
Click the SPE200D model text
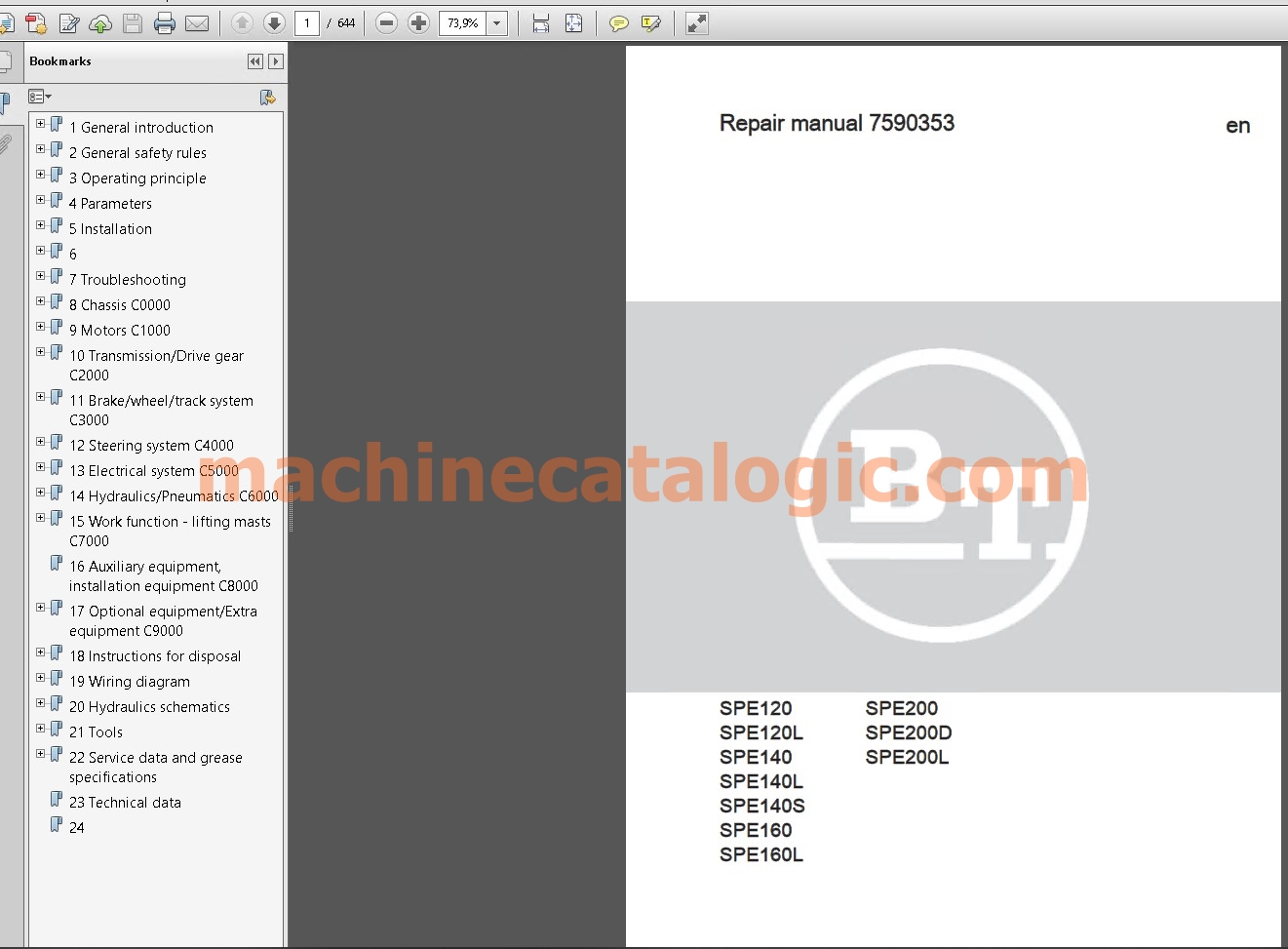tap(909, 732)
